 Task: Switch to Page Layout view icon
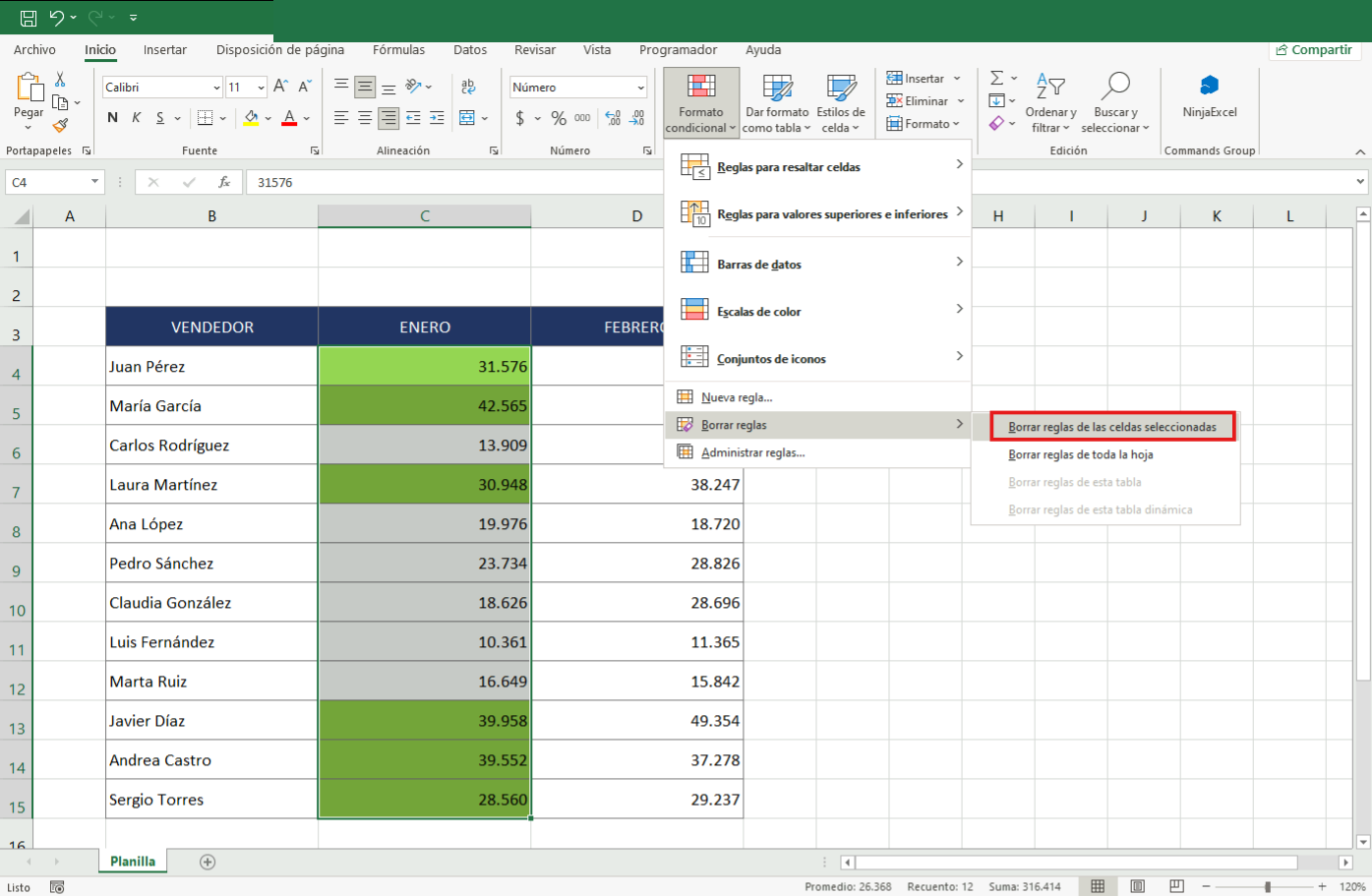click(x=1137, y=886)
